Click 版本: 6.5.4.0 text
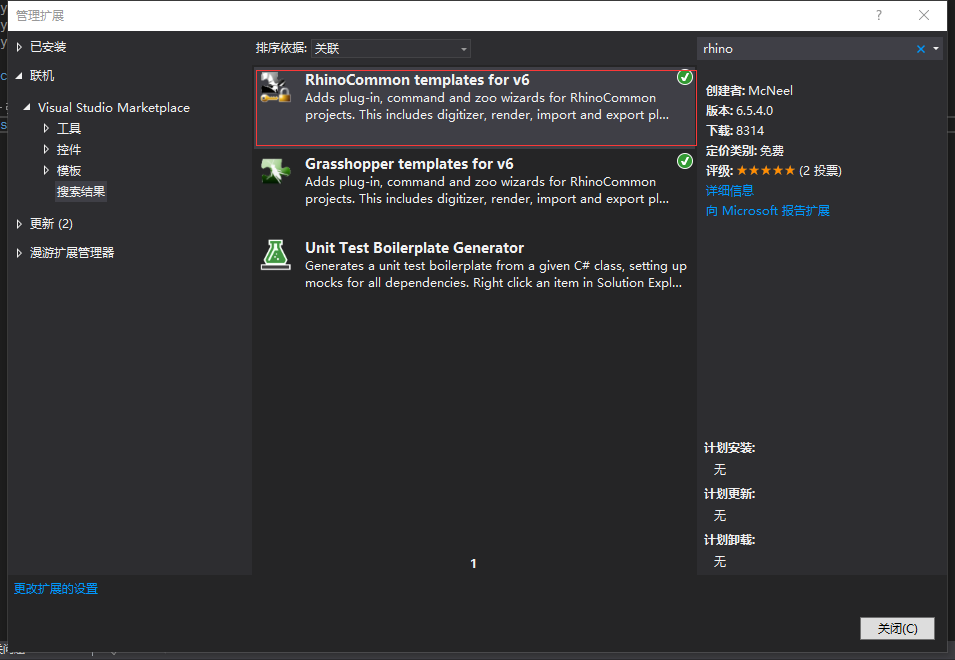955x660 pixels. click(739, 111)
